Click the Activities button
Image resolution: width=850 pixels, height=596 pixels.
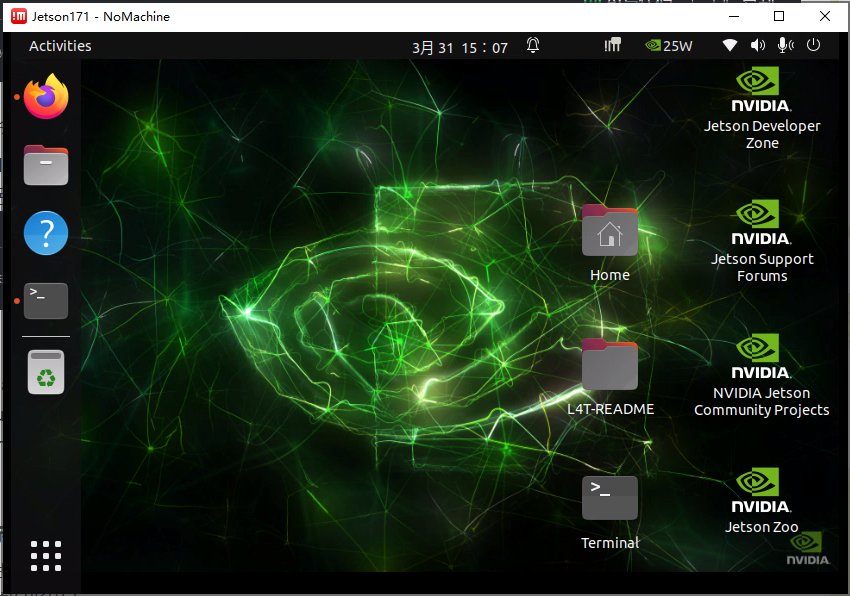(x=60, y=46)
